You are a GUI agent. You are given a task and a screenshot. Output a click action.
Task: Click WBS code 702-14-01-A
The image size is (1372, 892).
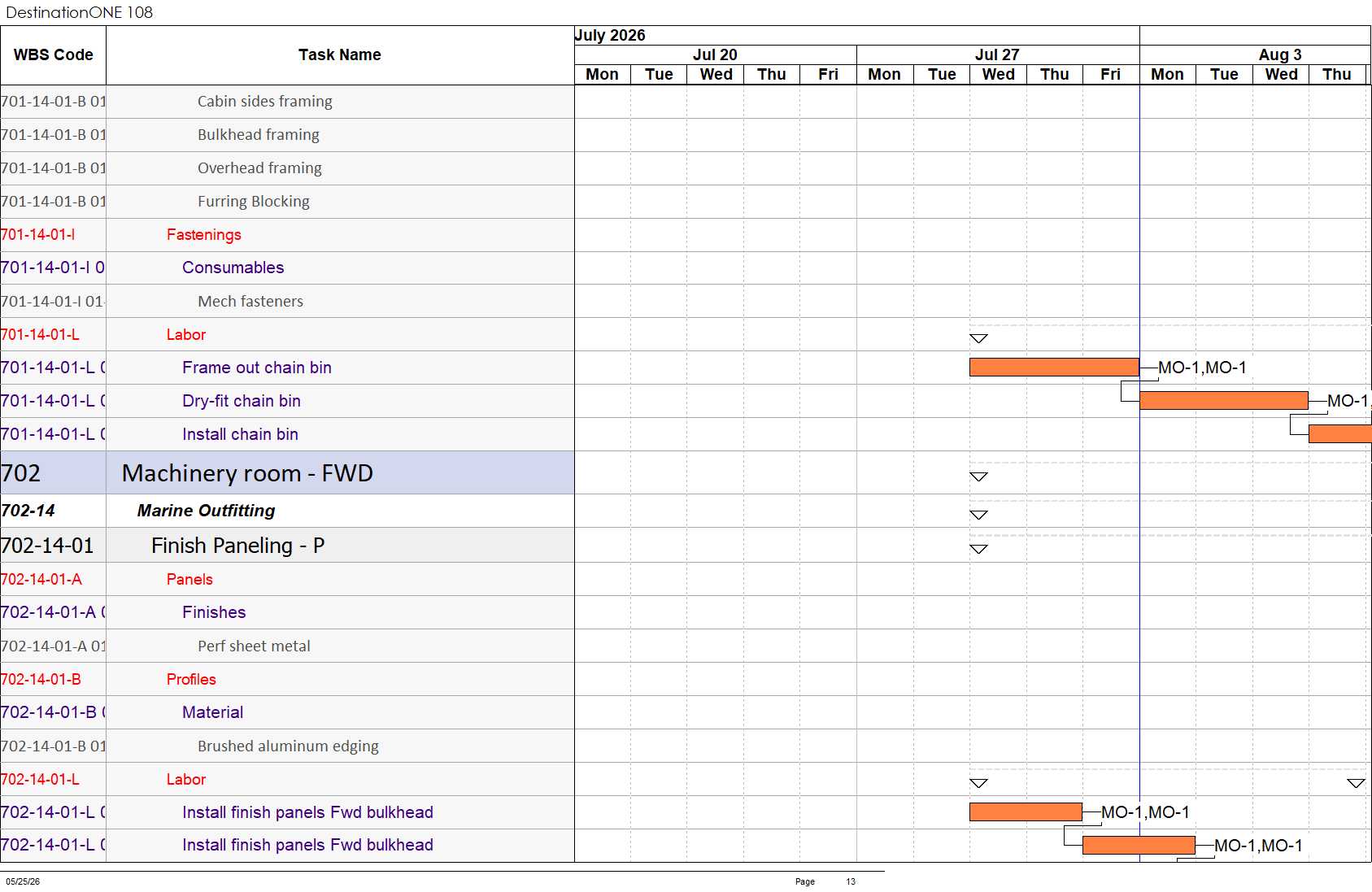coord(41,580)
